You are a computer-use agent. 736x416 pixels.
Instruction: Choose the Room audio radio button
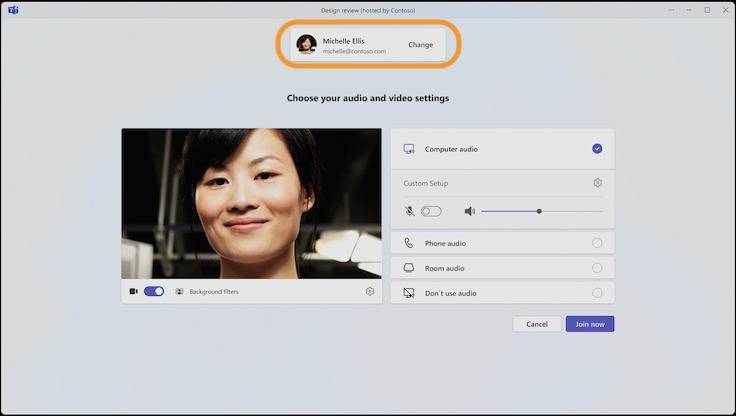pyautogui.click(x=597, y=268)
